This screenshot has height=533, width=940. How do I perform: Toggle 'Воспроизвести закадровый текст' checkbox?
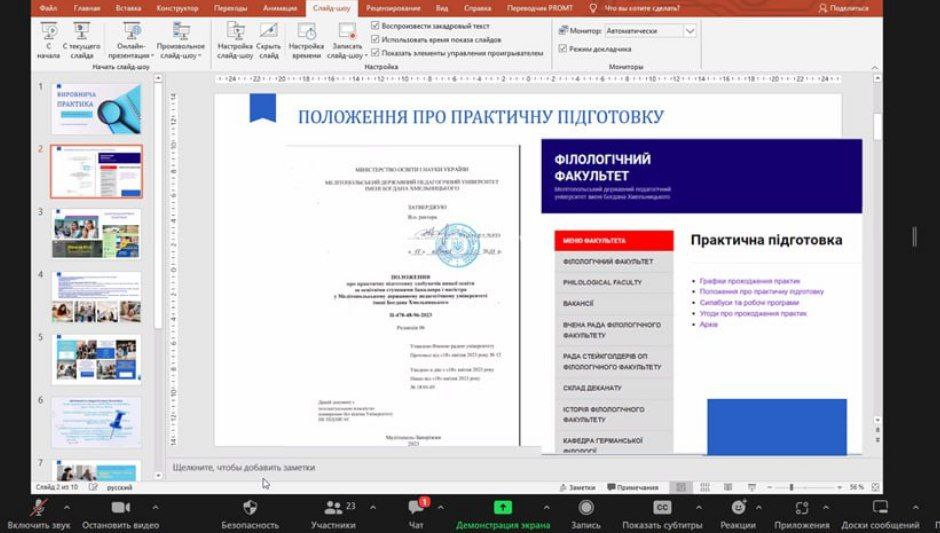[375, 25]
